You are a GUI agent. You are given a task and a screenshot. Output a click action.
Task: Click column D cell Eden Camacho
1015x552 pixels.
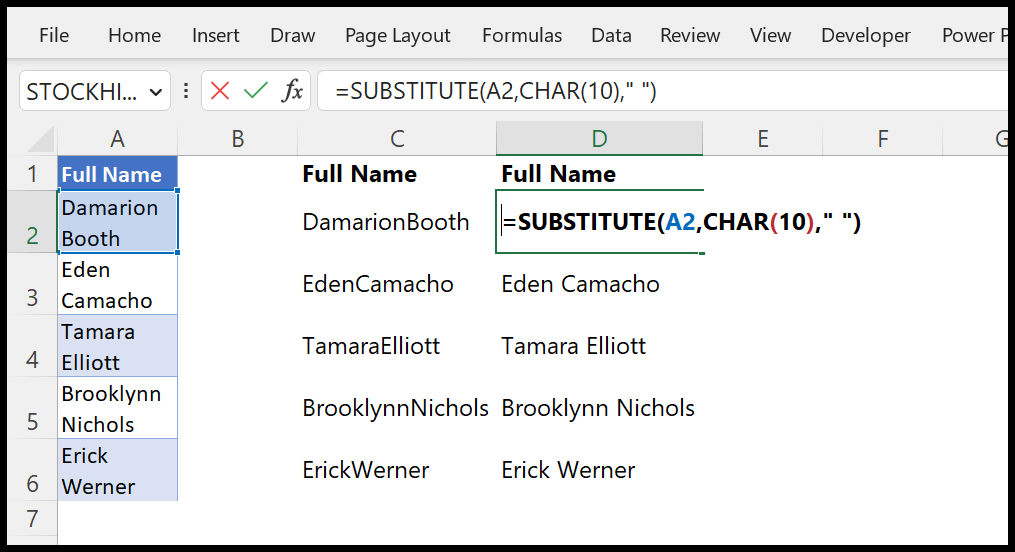click(599, 283)
